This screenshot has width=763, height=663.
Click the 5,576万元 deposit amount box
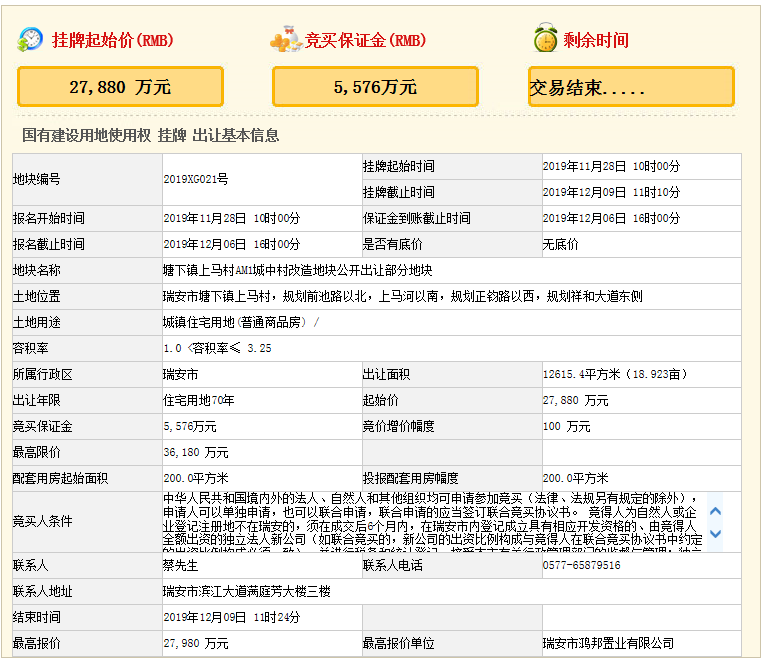click(x=375, y=87)
